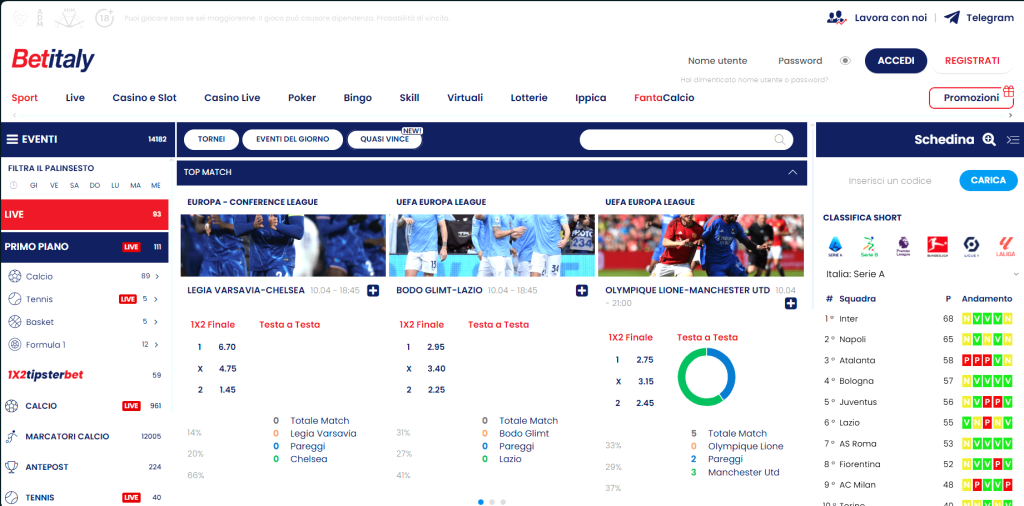Click the Nome utente input field
Screen dimensions: 1024x506
717,61
